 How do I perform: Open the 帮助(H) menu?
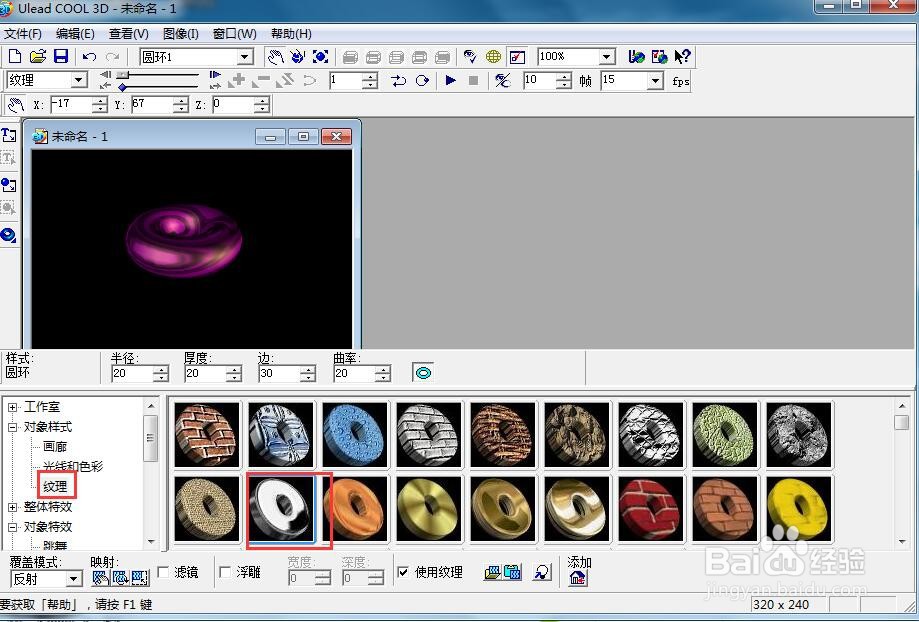[291, 33]
